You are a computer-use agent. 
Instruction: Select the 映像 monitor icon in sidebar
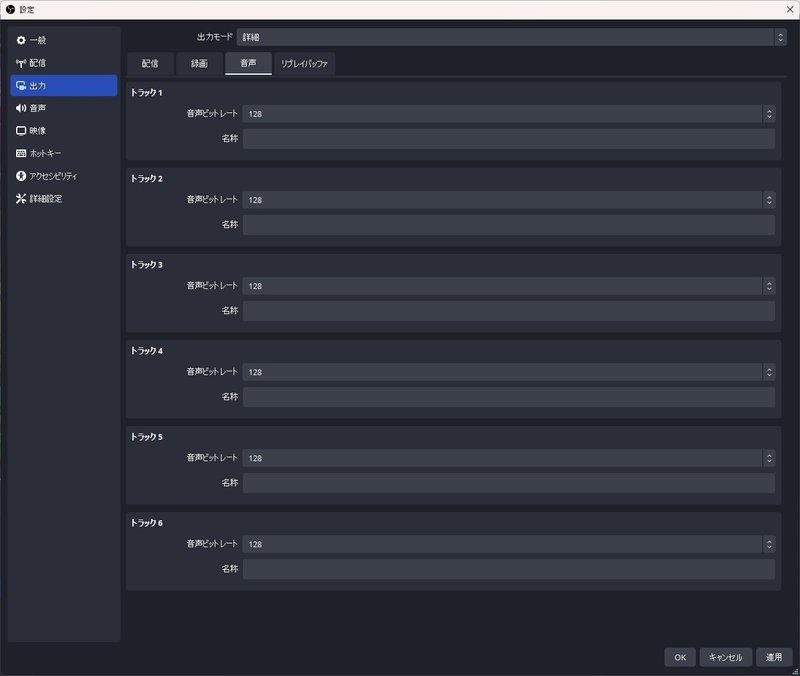pos(21,131)
